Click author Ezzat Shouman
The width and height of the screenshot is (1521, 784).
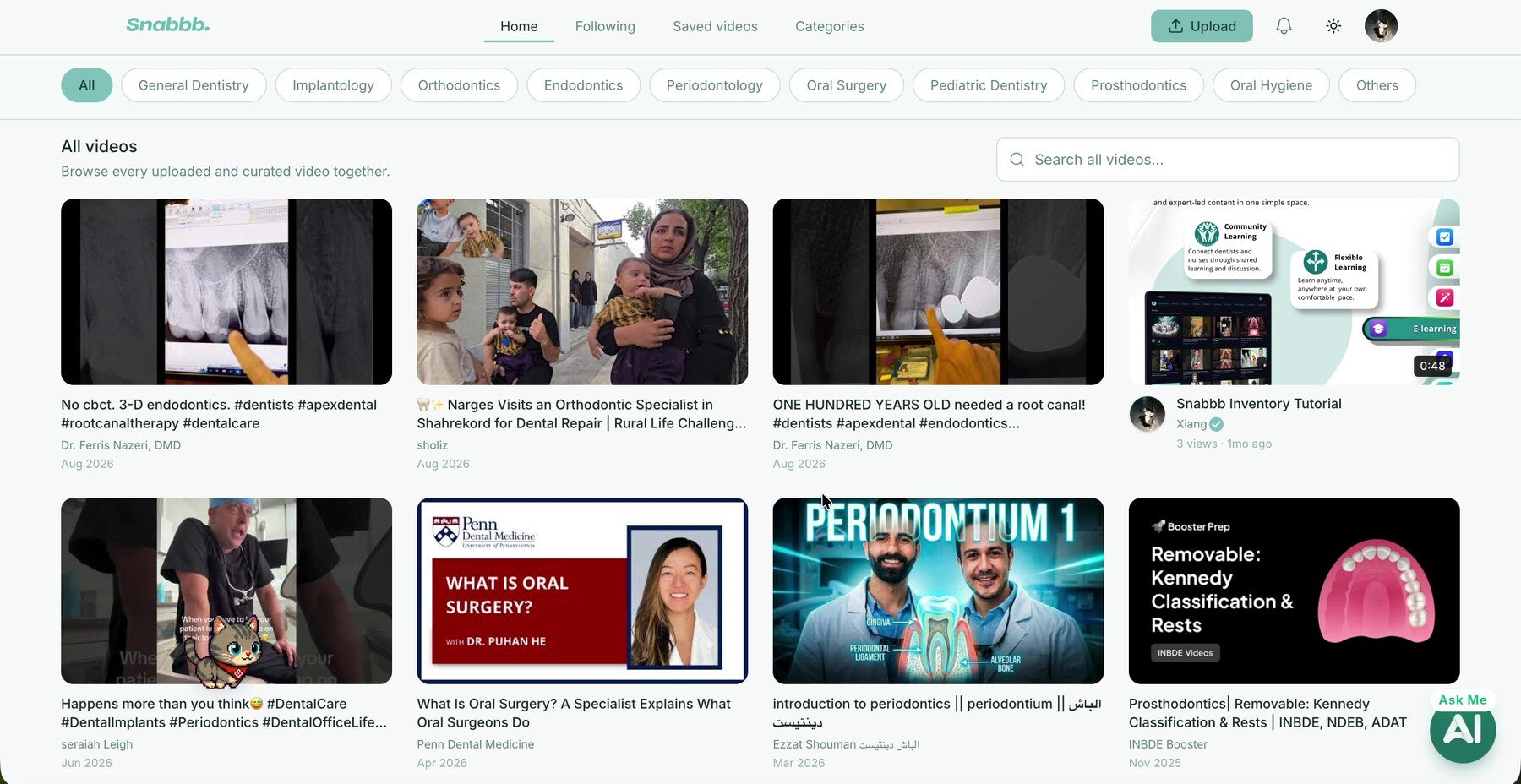click(846, 744)
